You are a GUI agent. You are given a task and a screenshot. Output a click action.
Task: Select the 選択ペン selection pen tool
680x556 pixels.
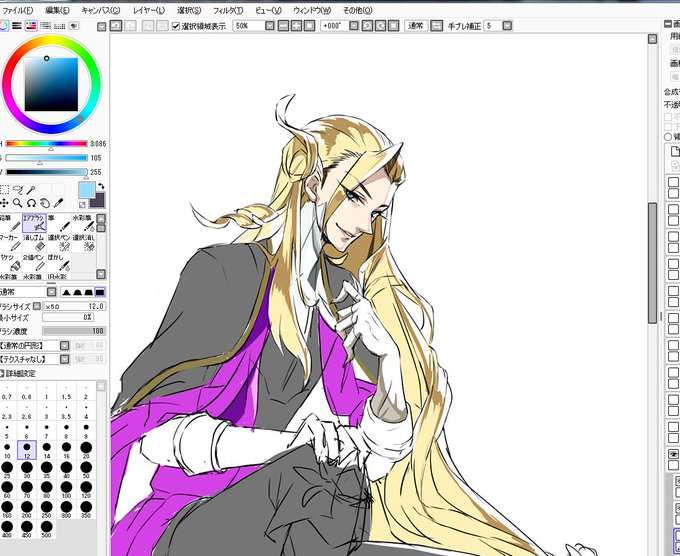pos(59,243)
